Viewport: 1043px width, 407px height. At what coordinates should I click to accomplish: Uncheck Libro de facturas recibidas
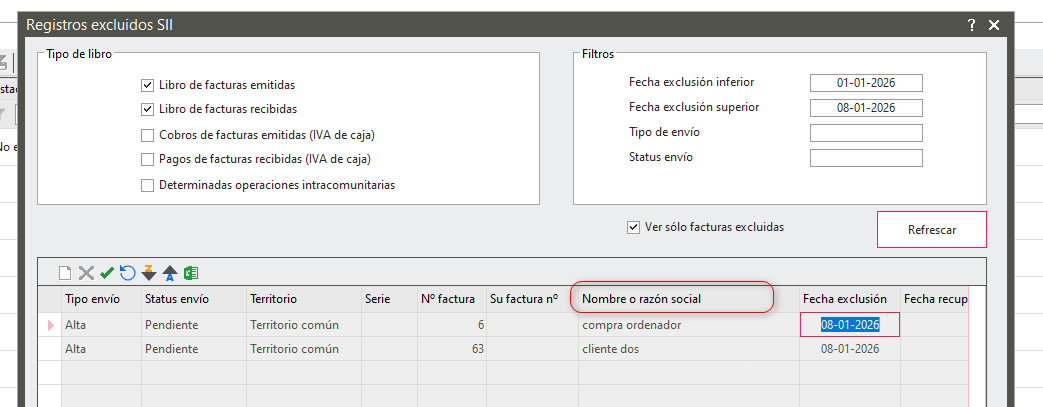148,109
